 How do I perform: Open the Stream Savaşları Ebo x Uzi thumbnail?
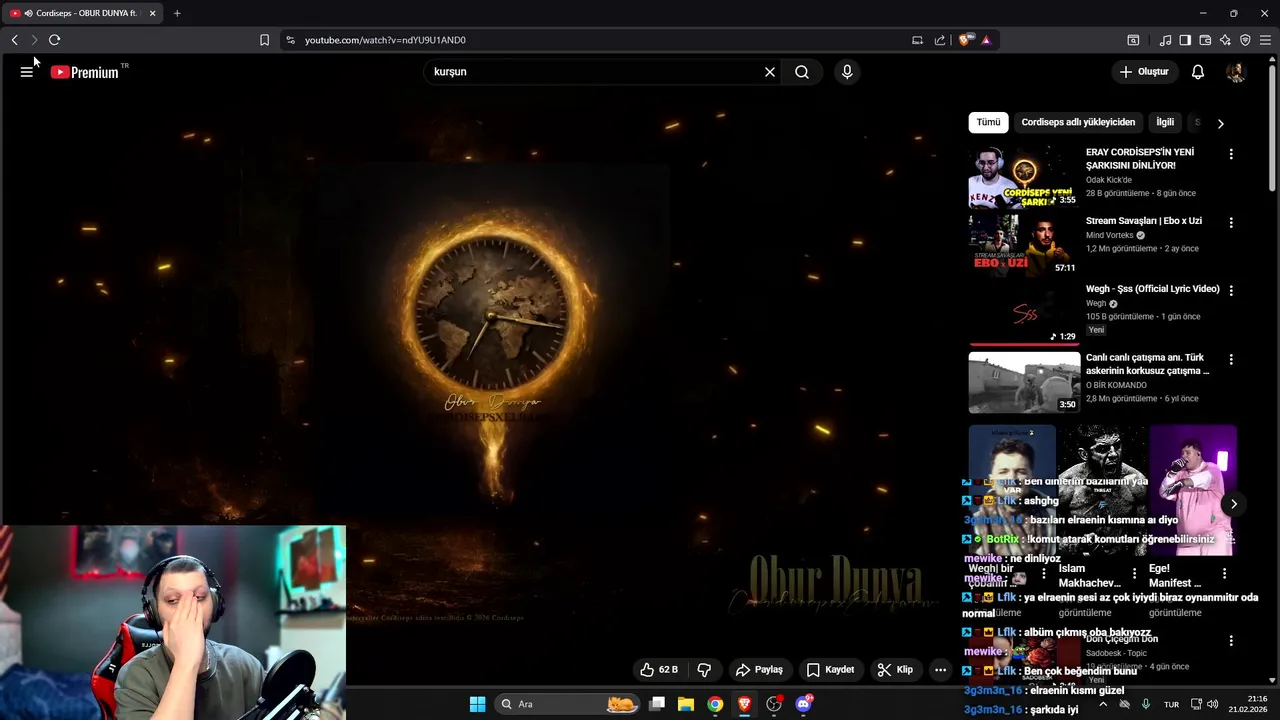(x=1024, y=244)
